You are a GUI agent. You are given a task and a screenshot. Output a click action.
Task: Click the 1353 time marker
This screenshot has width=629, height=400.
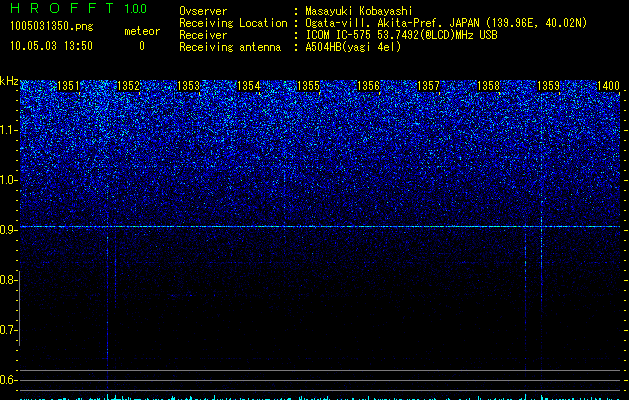pos(189,86)
